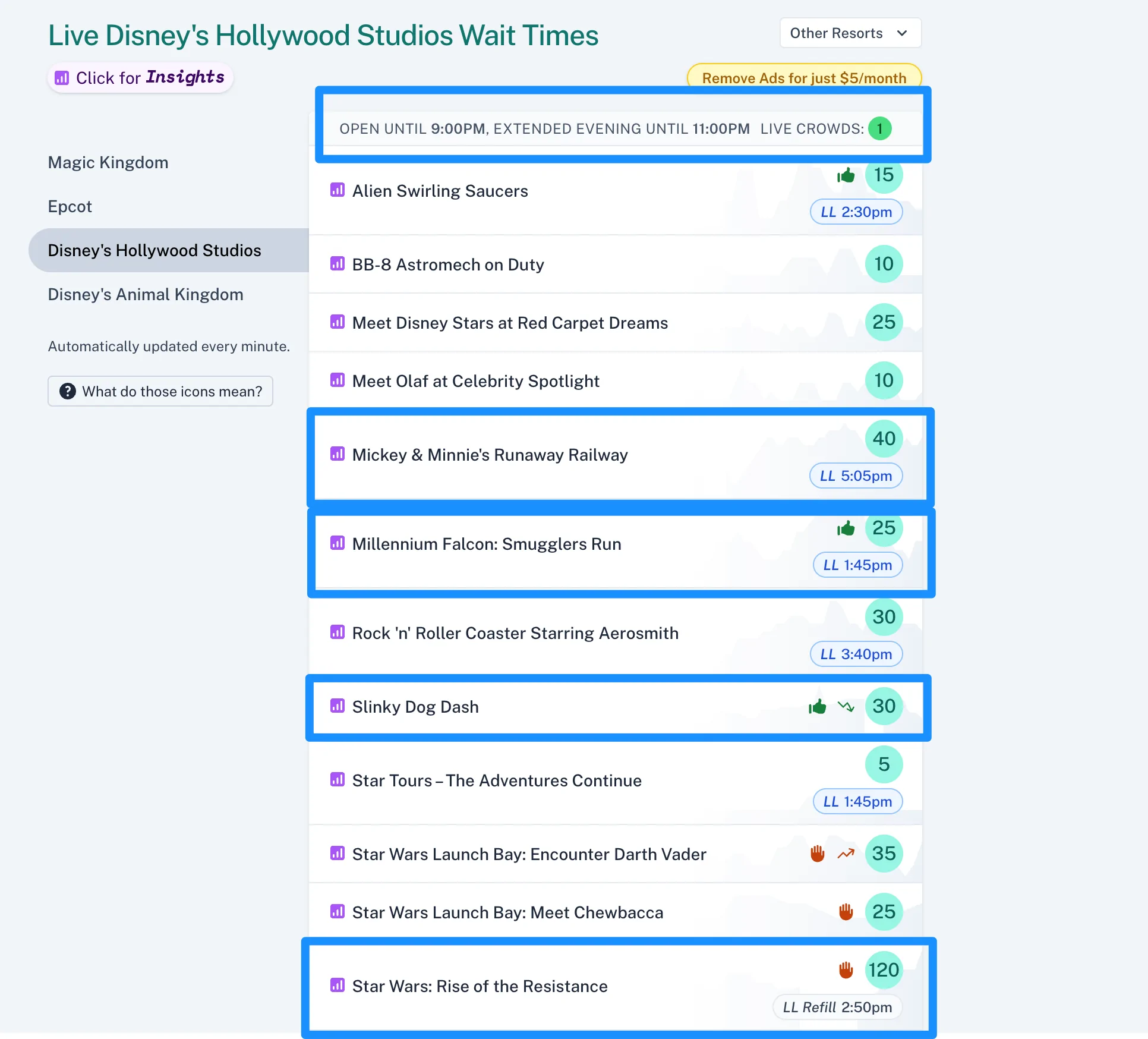The width and height of the screenshot is (1148, 1039).
Task: Click the LL 5:05pm pill for Runaway Railway
Action: pos(856,476)
